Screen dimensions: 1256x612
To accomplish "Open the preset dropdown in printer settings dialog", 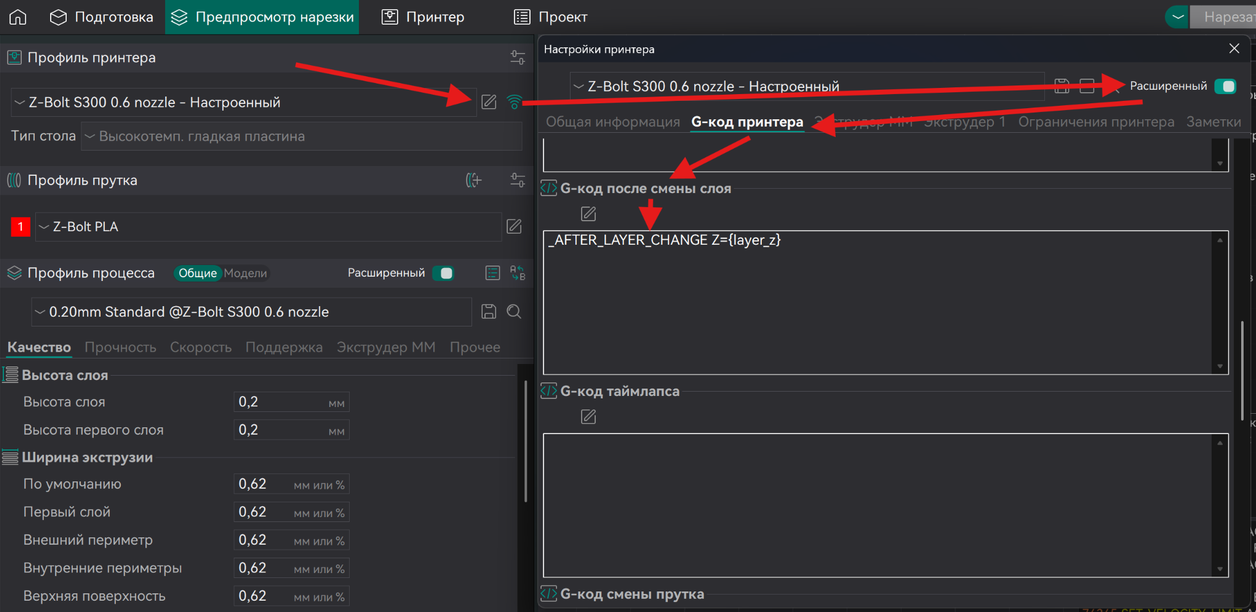I will click(807, 87).
